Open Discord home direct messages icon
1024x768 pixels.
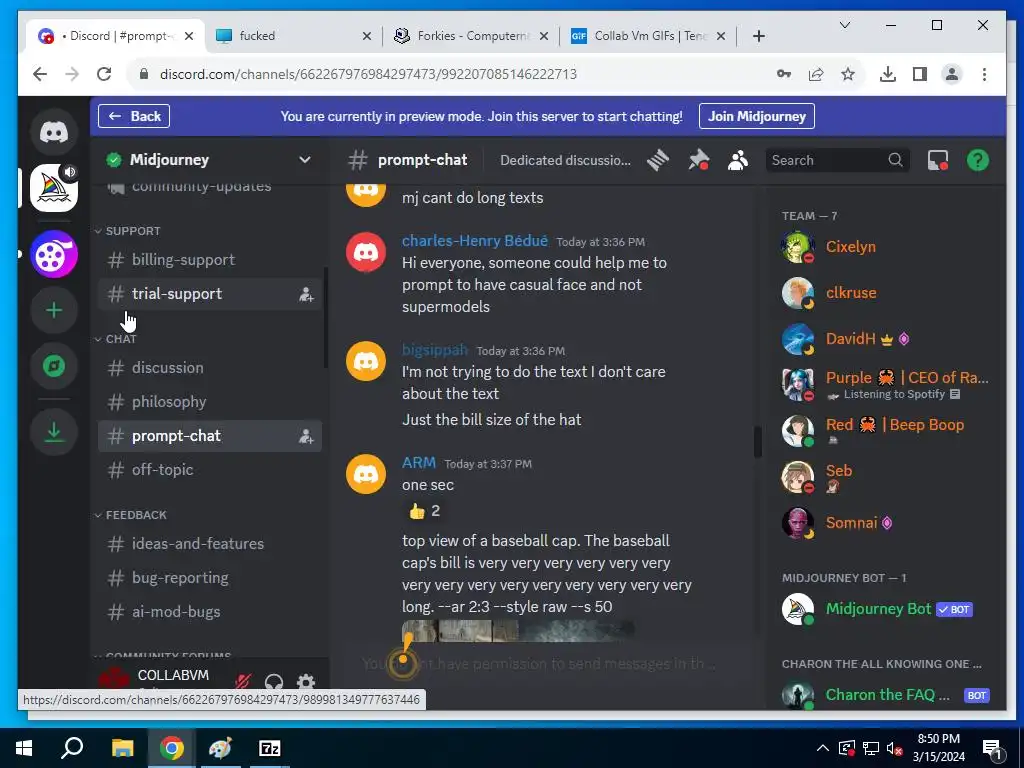(x=54, y=133)
